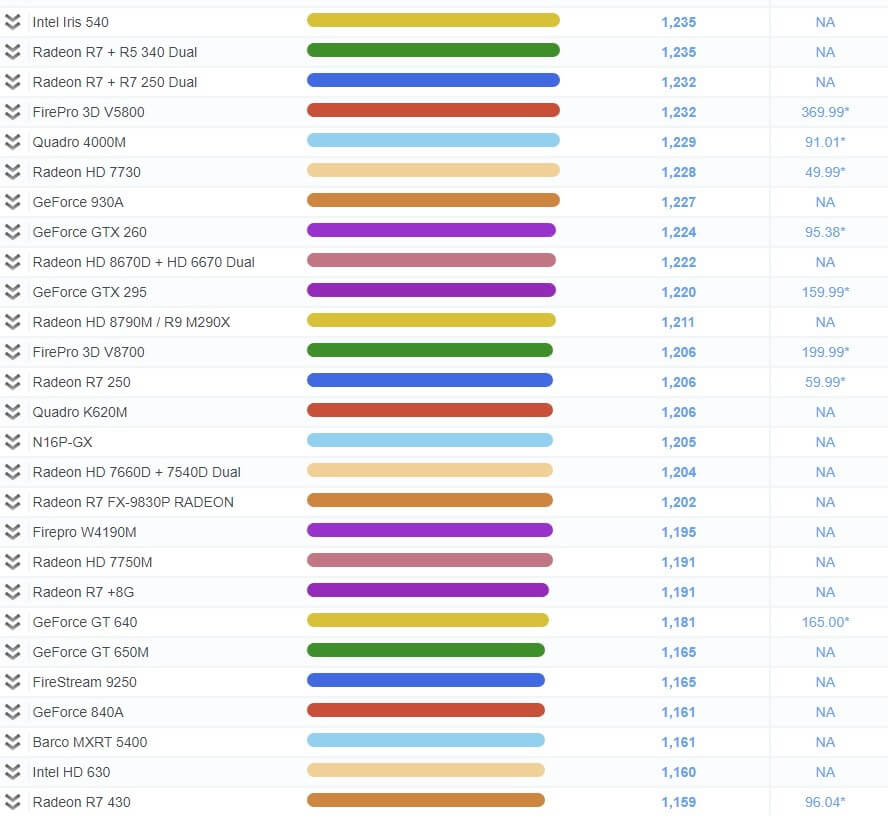Click score 1,205 for N16P-GX

[x=678, y=442]
